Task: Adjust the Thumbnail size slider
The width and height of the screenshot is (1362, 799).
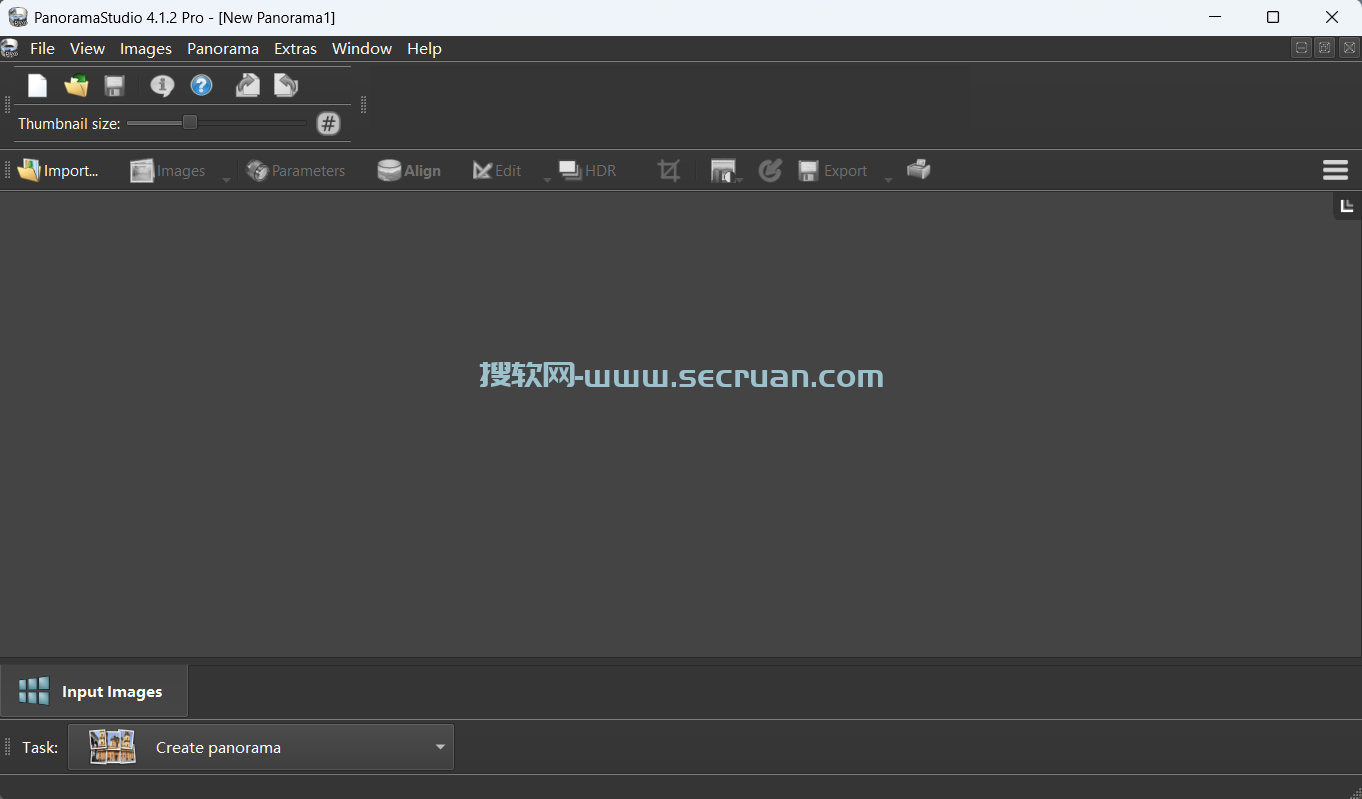Action: pos(216,123)
